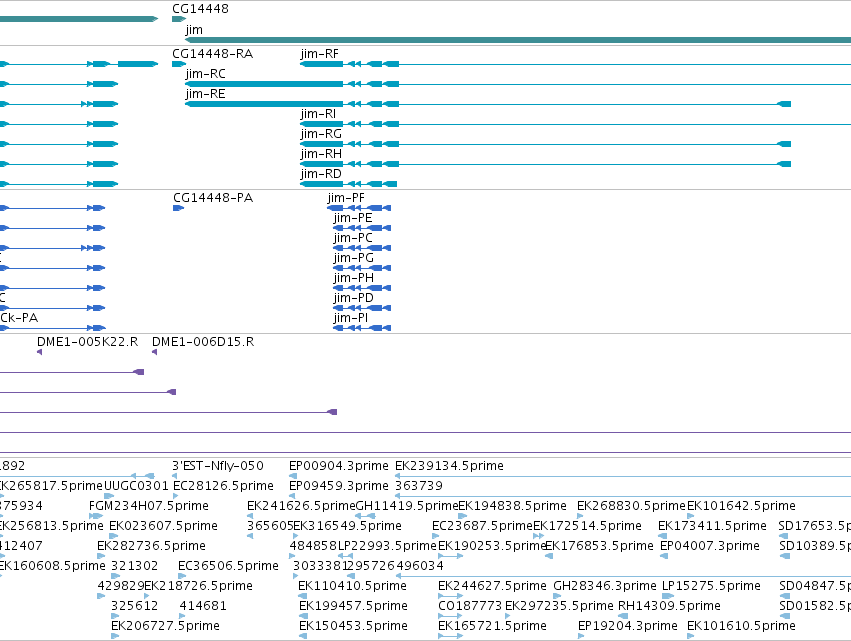
Task: Click the 363739 feature label
Action: tap(419, 486)
